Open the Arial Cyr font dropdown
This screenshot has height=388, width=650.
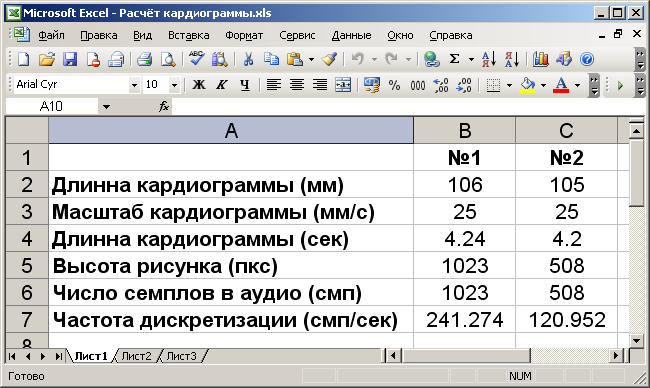[134, 85]
